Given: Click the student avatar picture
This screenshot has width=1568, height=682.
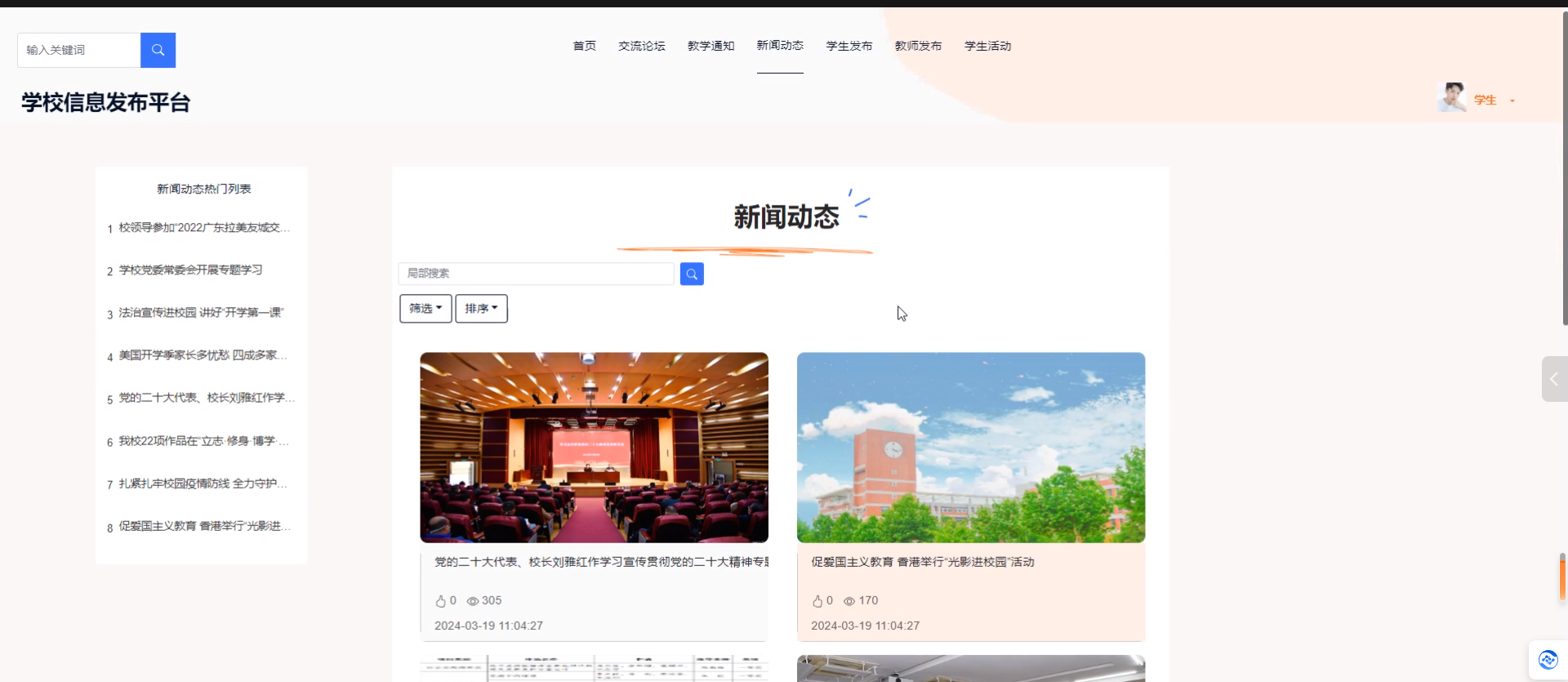Looking at the screenshot, I should tap(1452, 97).
